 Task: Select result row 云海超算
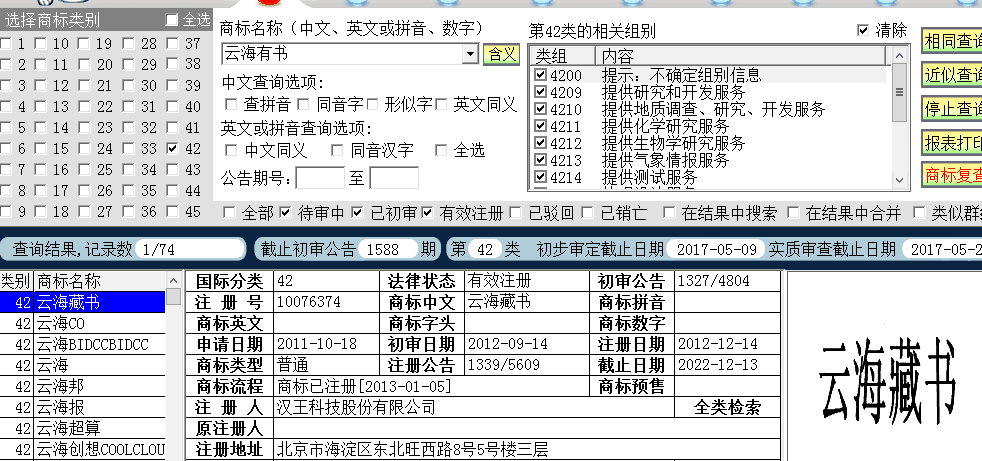point(82,428)
